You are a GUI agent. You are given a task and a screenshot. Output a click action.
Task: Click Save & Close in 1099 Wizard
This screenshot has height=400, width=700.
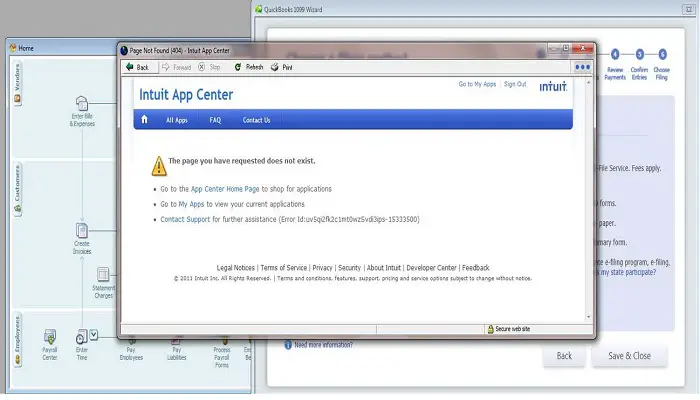pyautogui.click(x=629, y=356)
